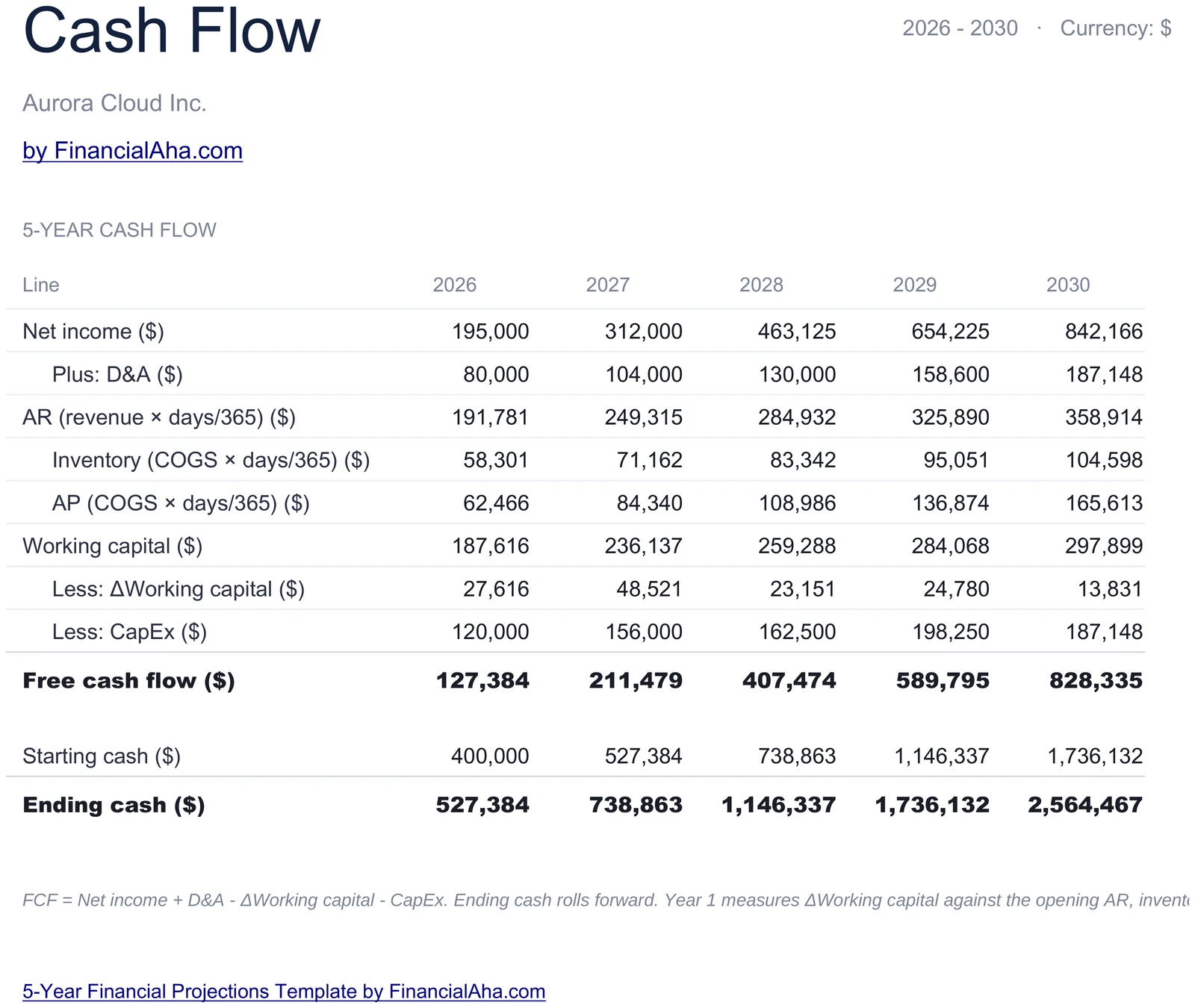Click the FCF formula footnote text
This screenshot has width=1195, height=1008.
point(606,900)
